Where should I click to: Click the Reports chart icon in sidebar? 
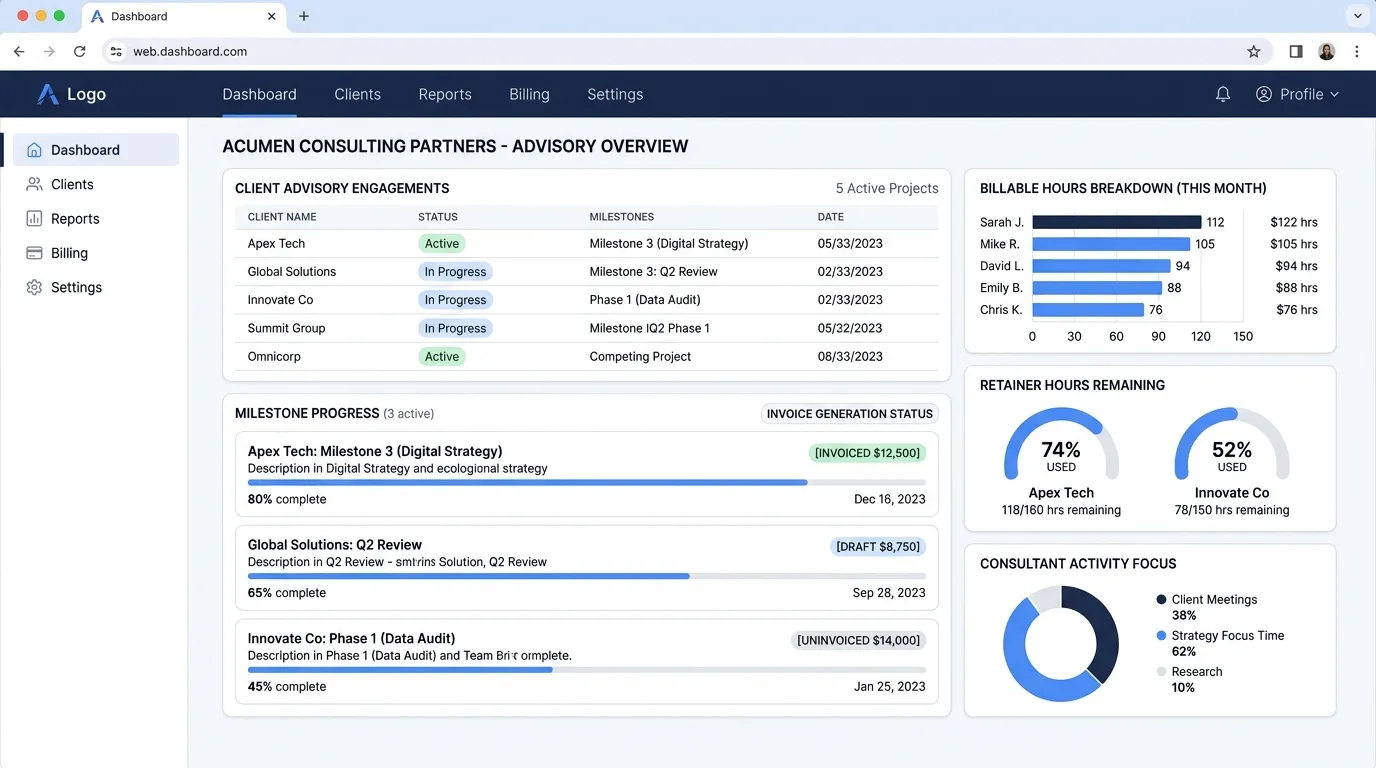coord(34,218)
